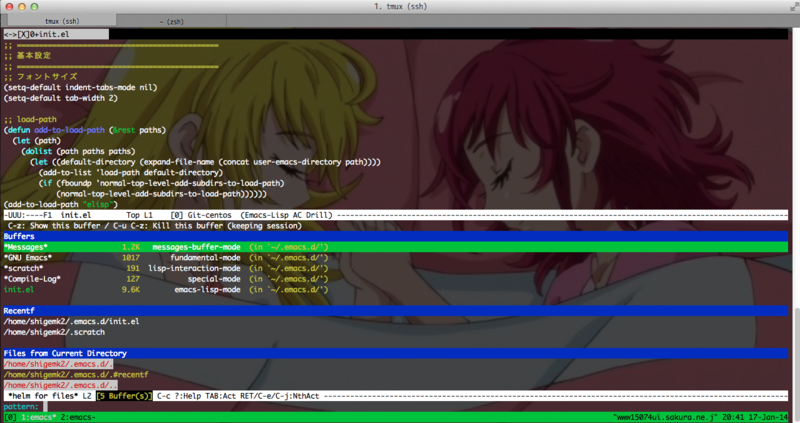Click tmux window 1:emacs* in status bar
Screen dimensions: 800x423
[39, 417]
